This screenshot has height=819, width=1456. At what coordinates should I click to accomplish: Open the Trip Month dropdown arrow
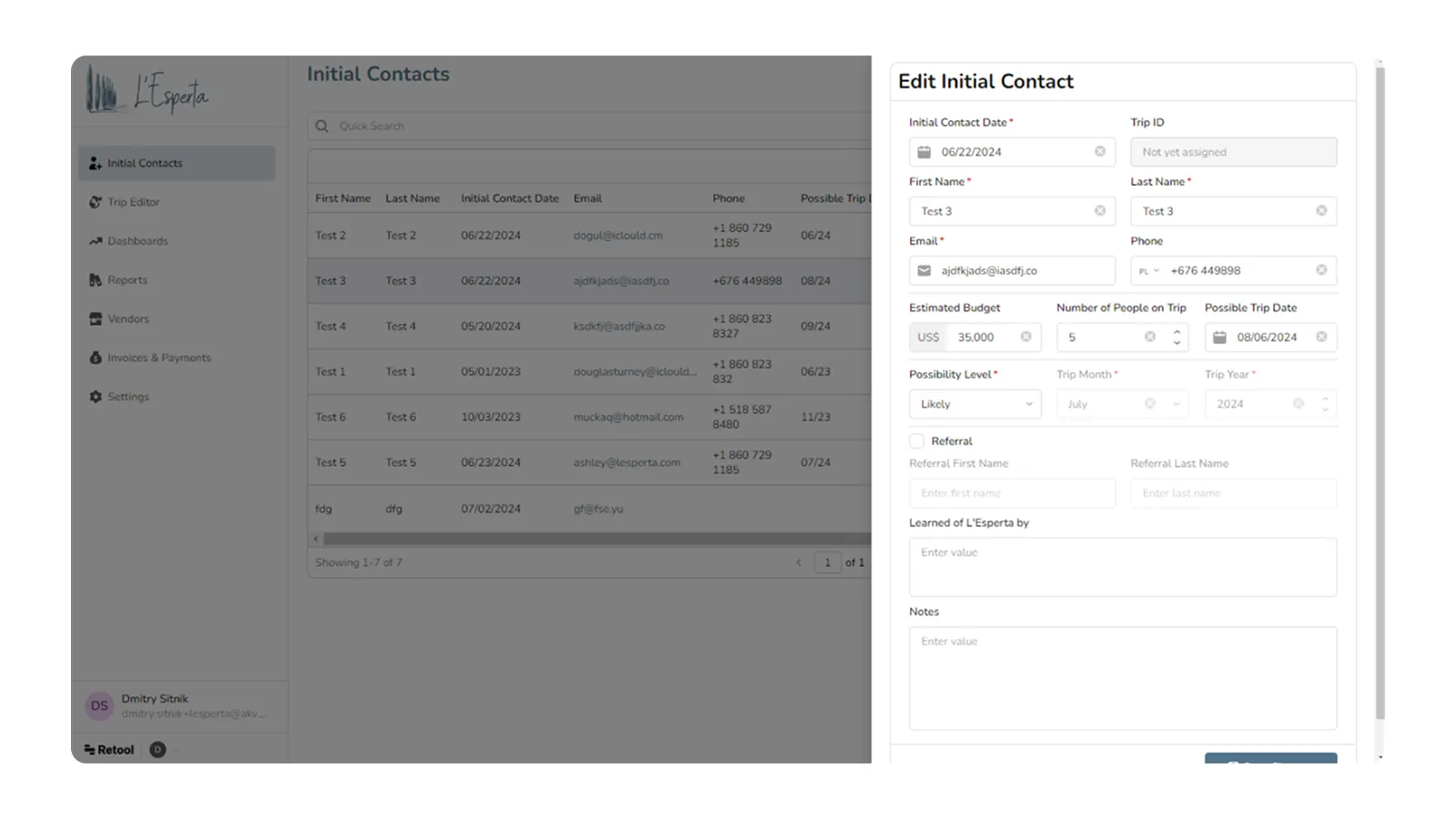tap(1176, 404)
